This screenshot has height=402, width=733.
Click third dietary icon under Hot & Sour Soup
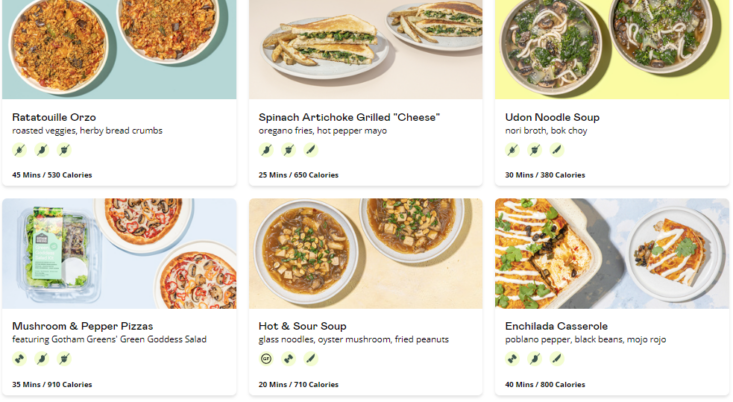pyautogui.click(x=310, y=359)
